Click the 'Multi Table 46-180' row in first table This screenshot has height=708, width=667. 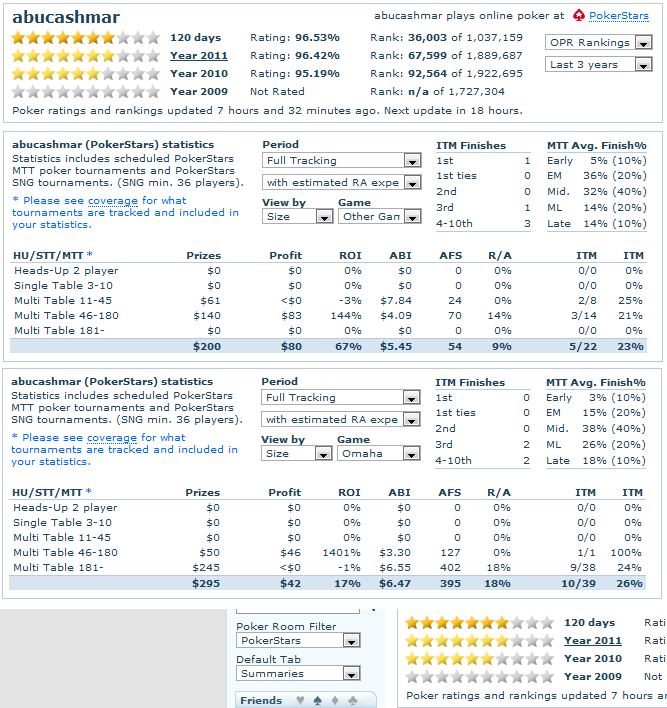coord(329,316)
